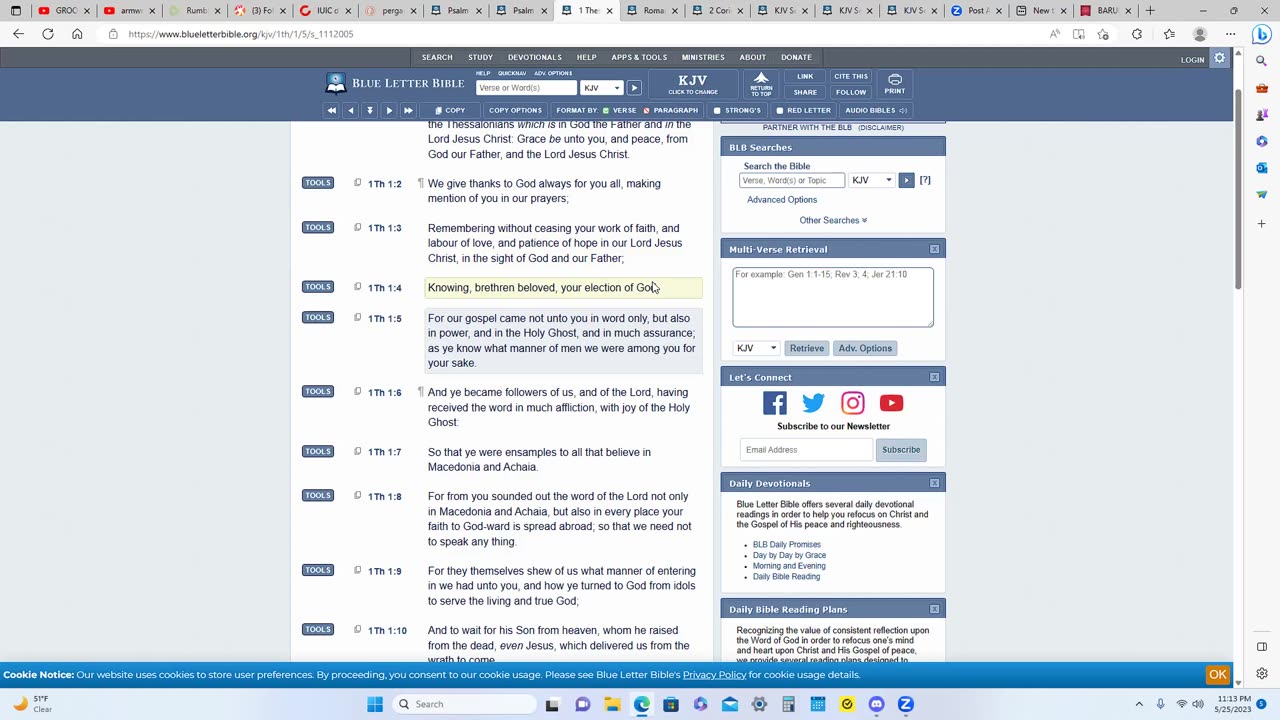The height and width of the screenshot is (720, 1280).
Task: Open the Privacy Policy link
Action: click(x=714, y=675)
